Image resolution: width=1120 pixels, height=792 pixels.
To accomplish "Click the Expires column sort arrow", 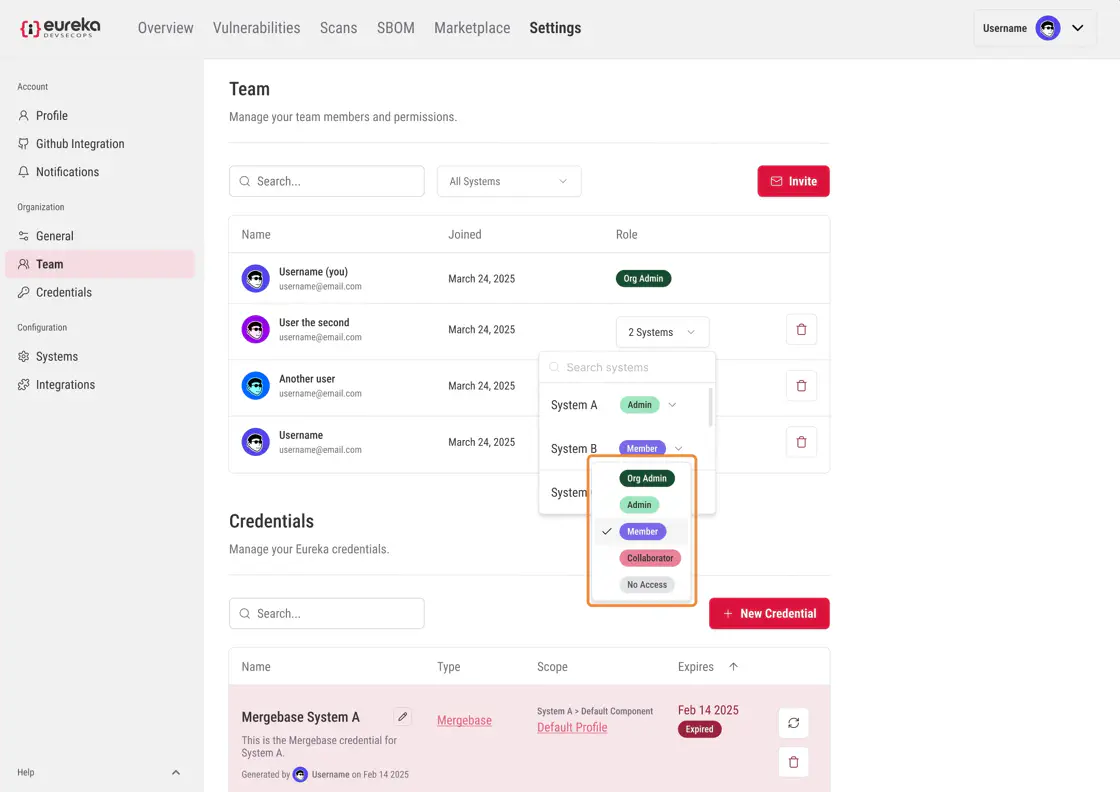I will click(x=733, y=667).
